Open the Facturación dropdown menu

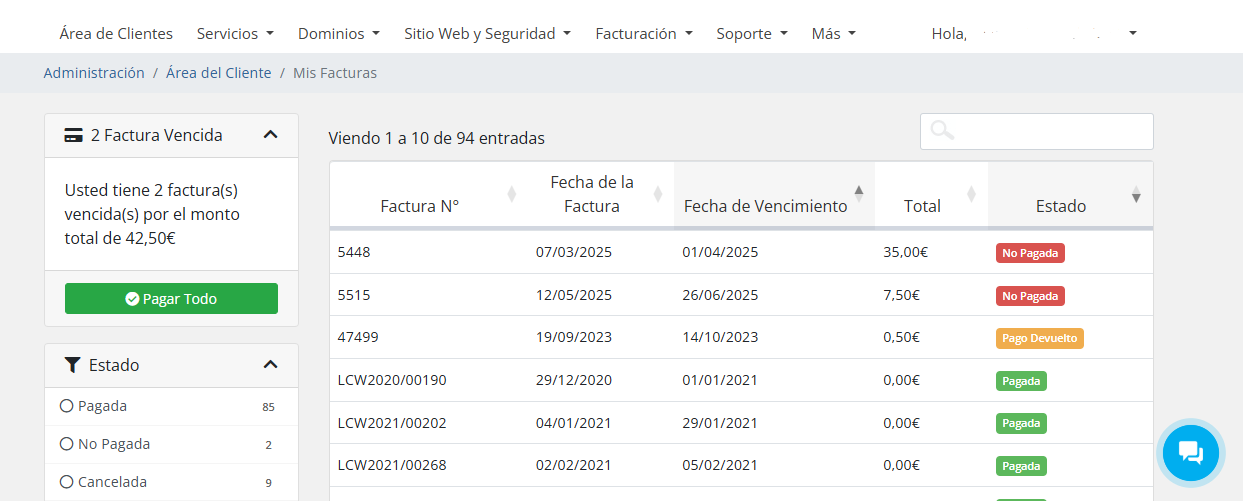pos(643,34)
